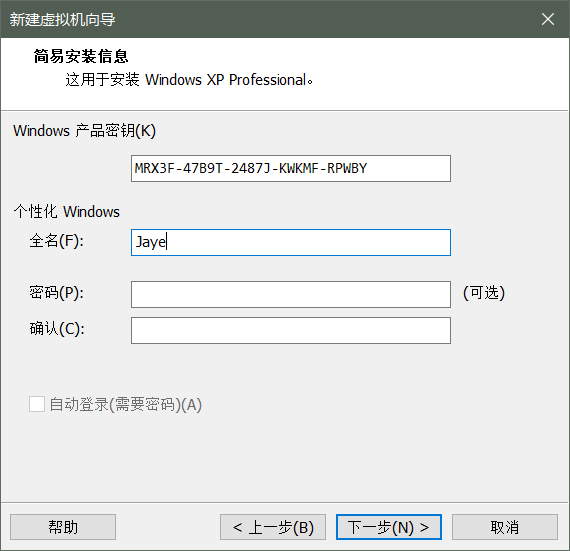Click the Windows 产品密钥(K) label

pos(84,131)
